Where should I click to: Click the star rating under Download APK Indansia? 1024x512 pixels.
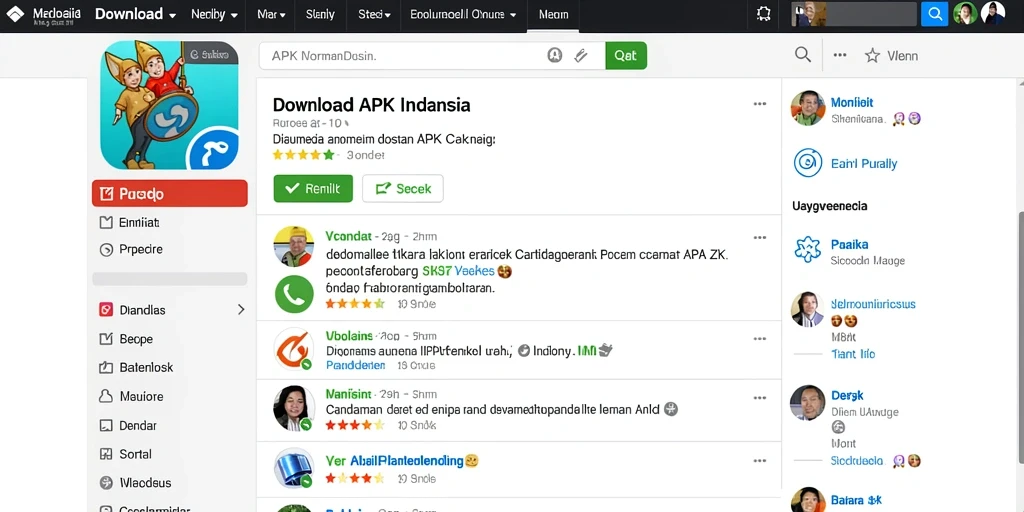point(303,155)
